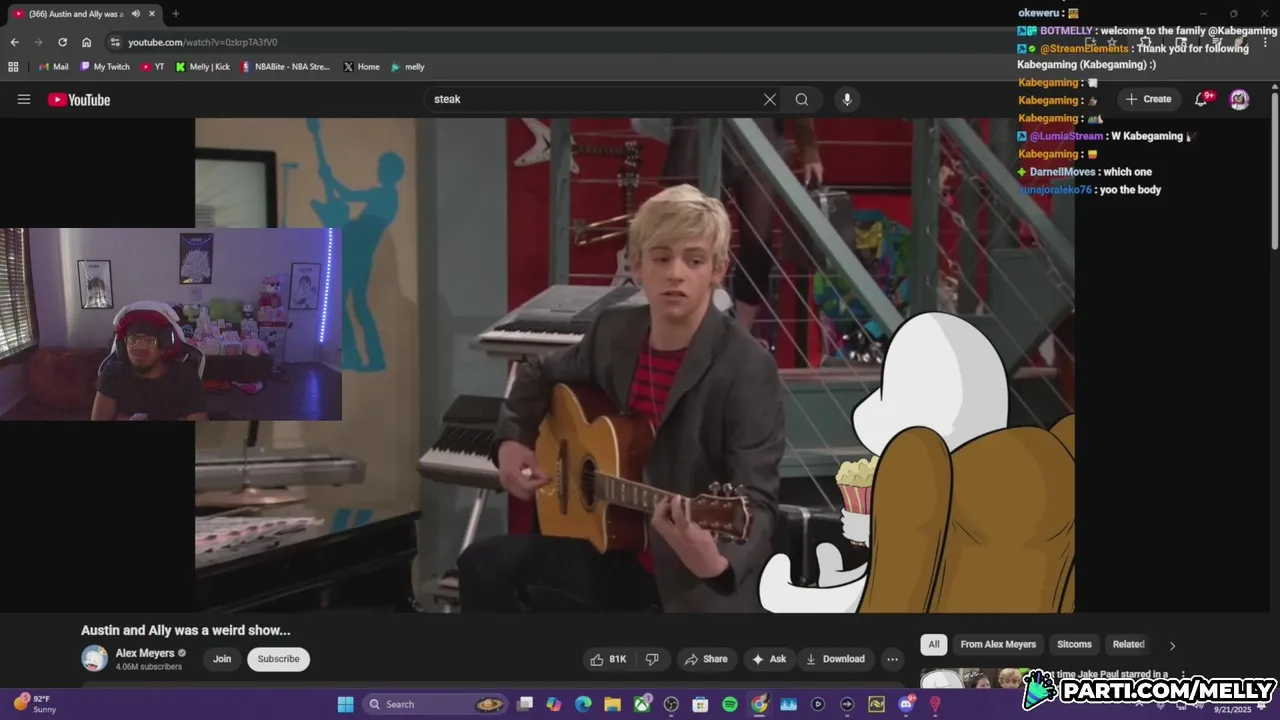1280x720 pixels.
Task: Select the Related filter chip
Action: pyautogui.click(x=1128, y=644)
